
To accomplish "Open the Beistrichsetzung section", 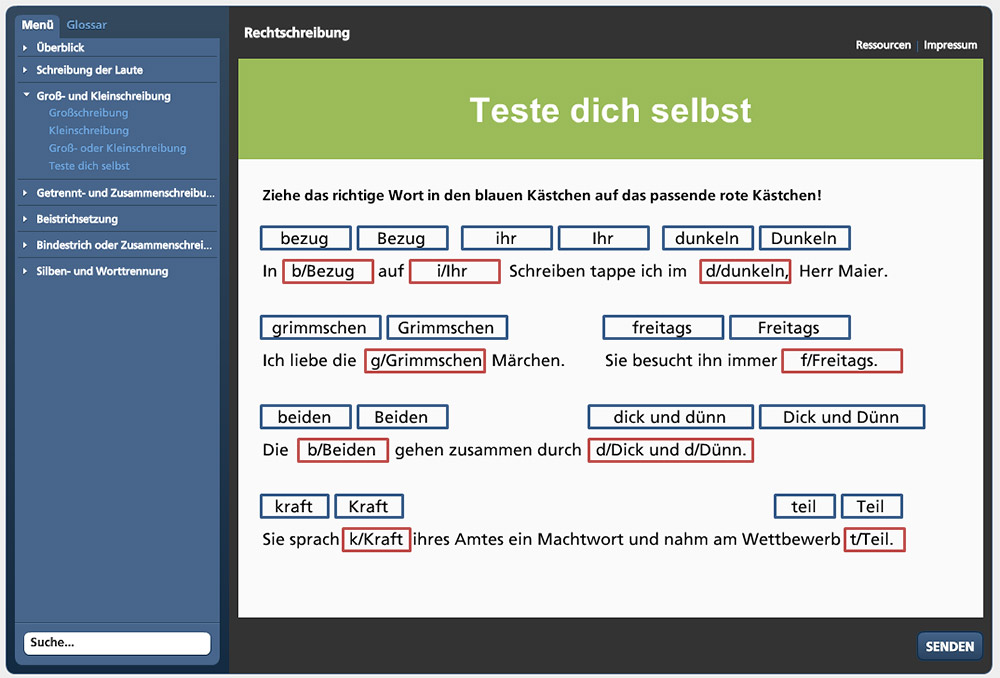I will pos(77,219).
